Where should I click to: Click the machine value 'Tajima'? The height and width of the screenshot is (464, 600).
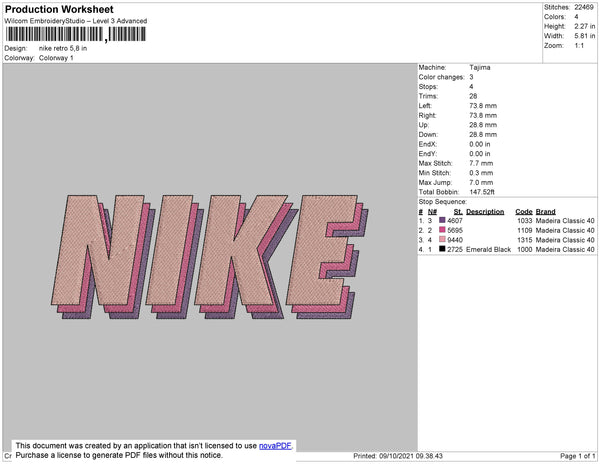point(479,67)
